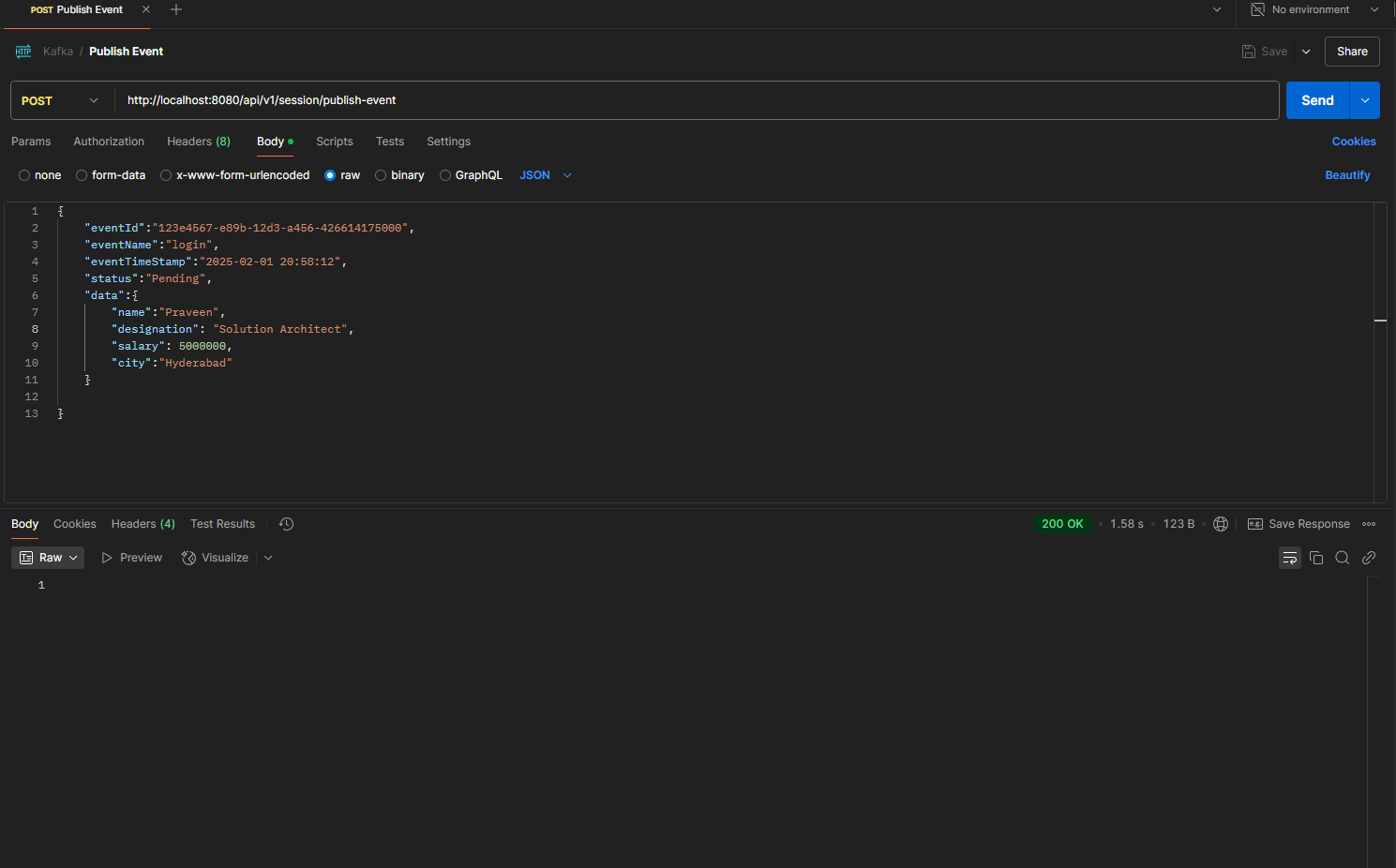1396x868 pixels.
Task: Open the request Settings tab
Action: (x=449, y=142)
